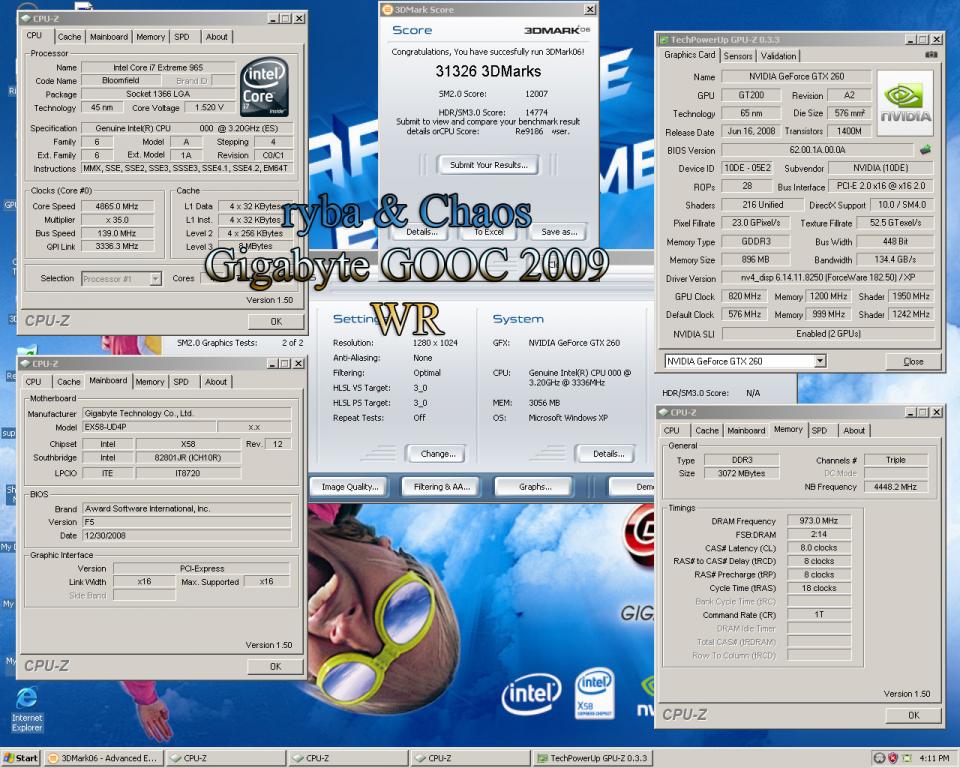Switch to TechPowerUp GPU-Z taskbar item
The height and width of the screenshot is (768, 960).
tap(592, 758)
